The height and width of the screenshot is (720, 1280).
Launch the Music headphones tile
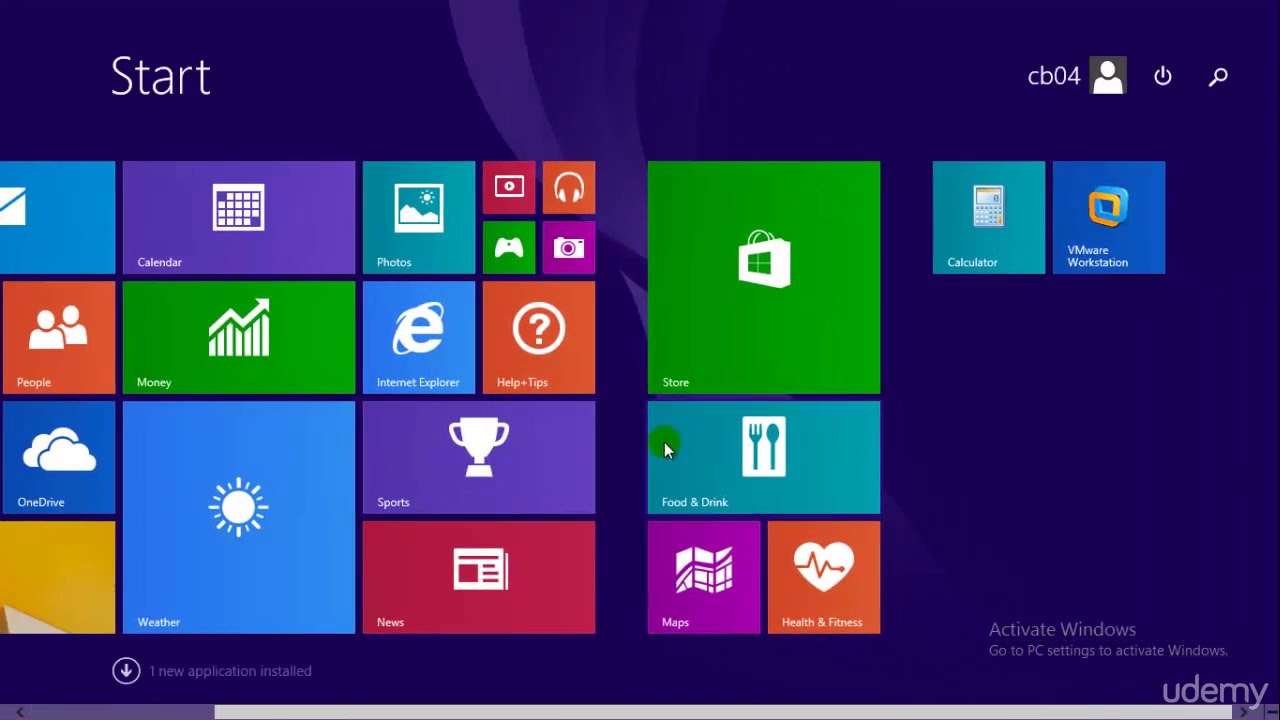click(569, 187)
